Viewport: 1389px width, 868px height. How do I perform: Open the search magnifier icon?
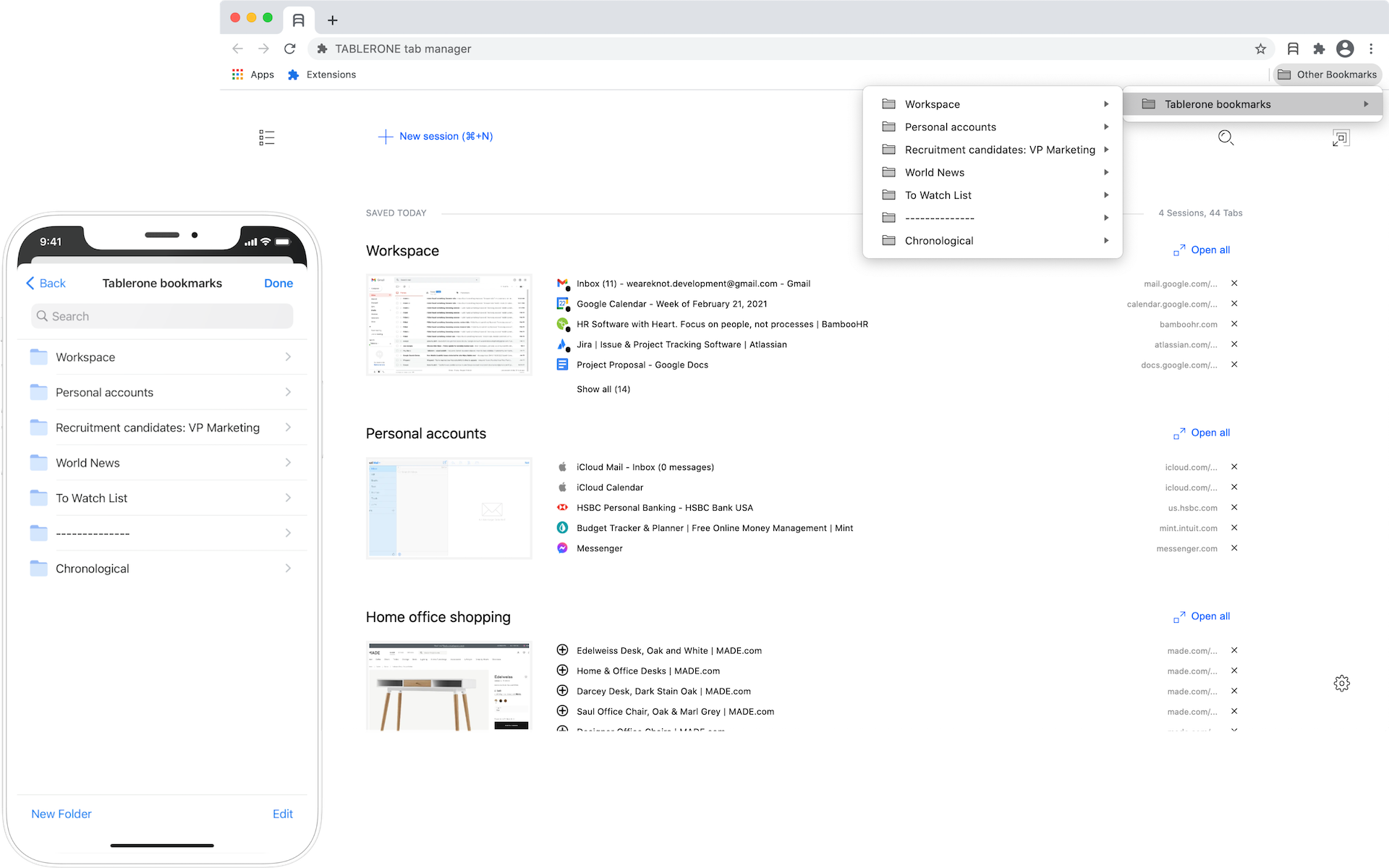[1226, 137]
